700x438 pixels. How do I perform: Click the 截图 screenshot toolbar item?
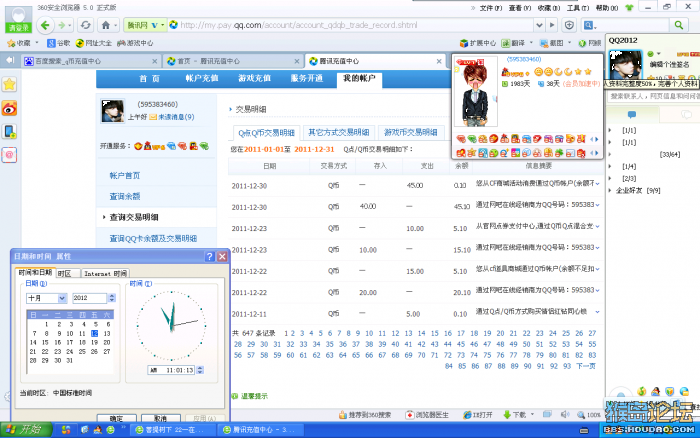(x=552, y=43)
